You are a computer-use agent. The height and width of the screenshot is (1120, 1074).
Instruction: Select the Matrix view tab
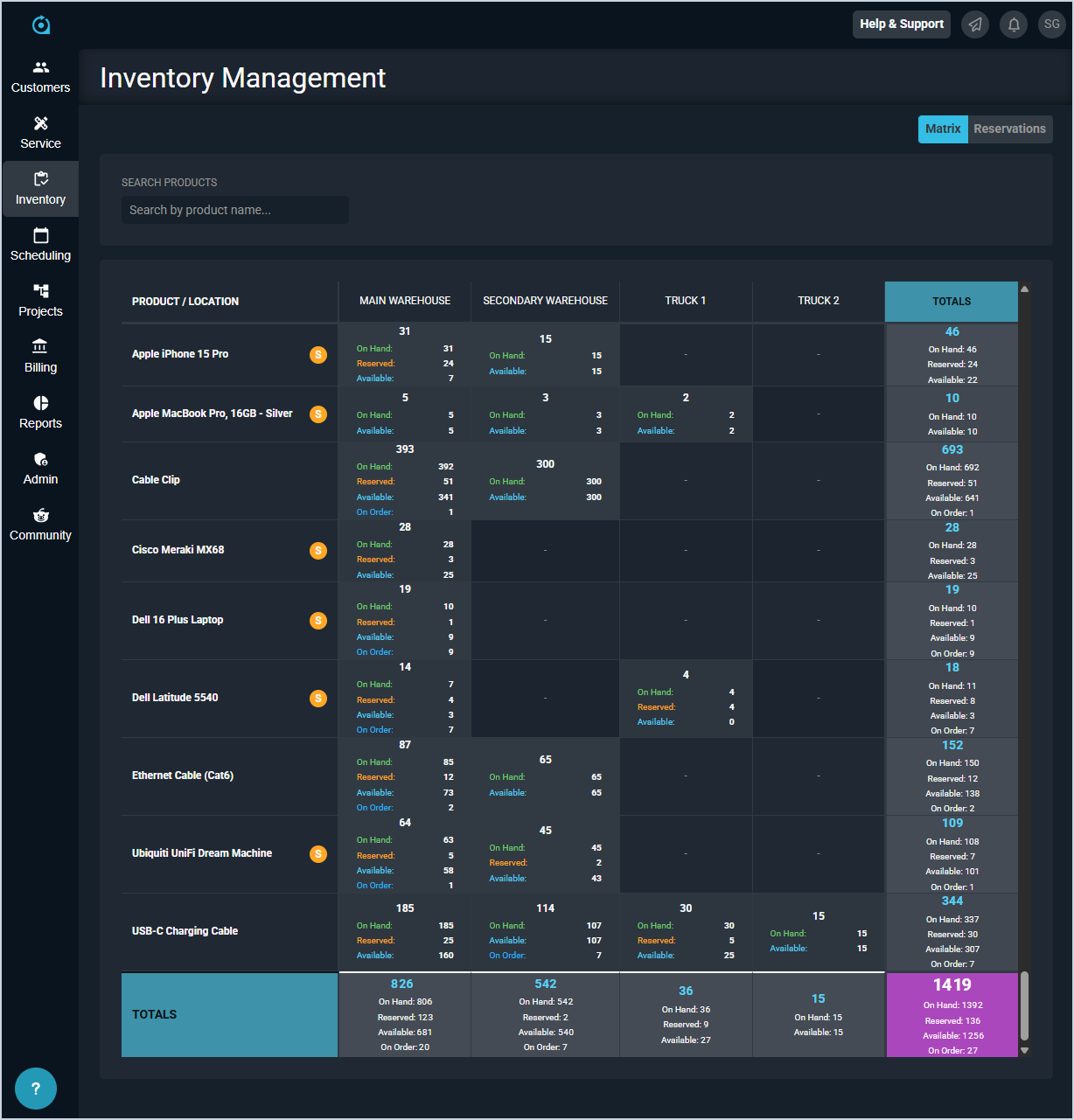943,129
